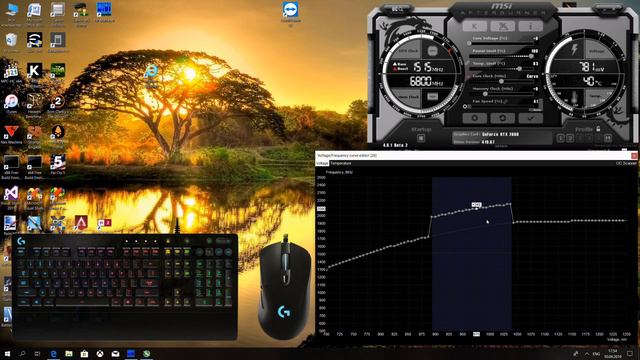Select the iTunes desktop shortcut

pyautogui.click(x=11, y=104)
